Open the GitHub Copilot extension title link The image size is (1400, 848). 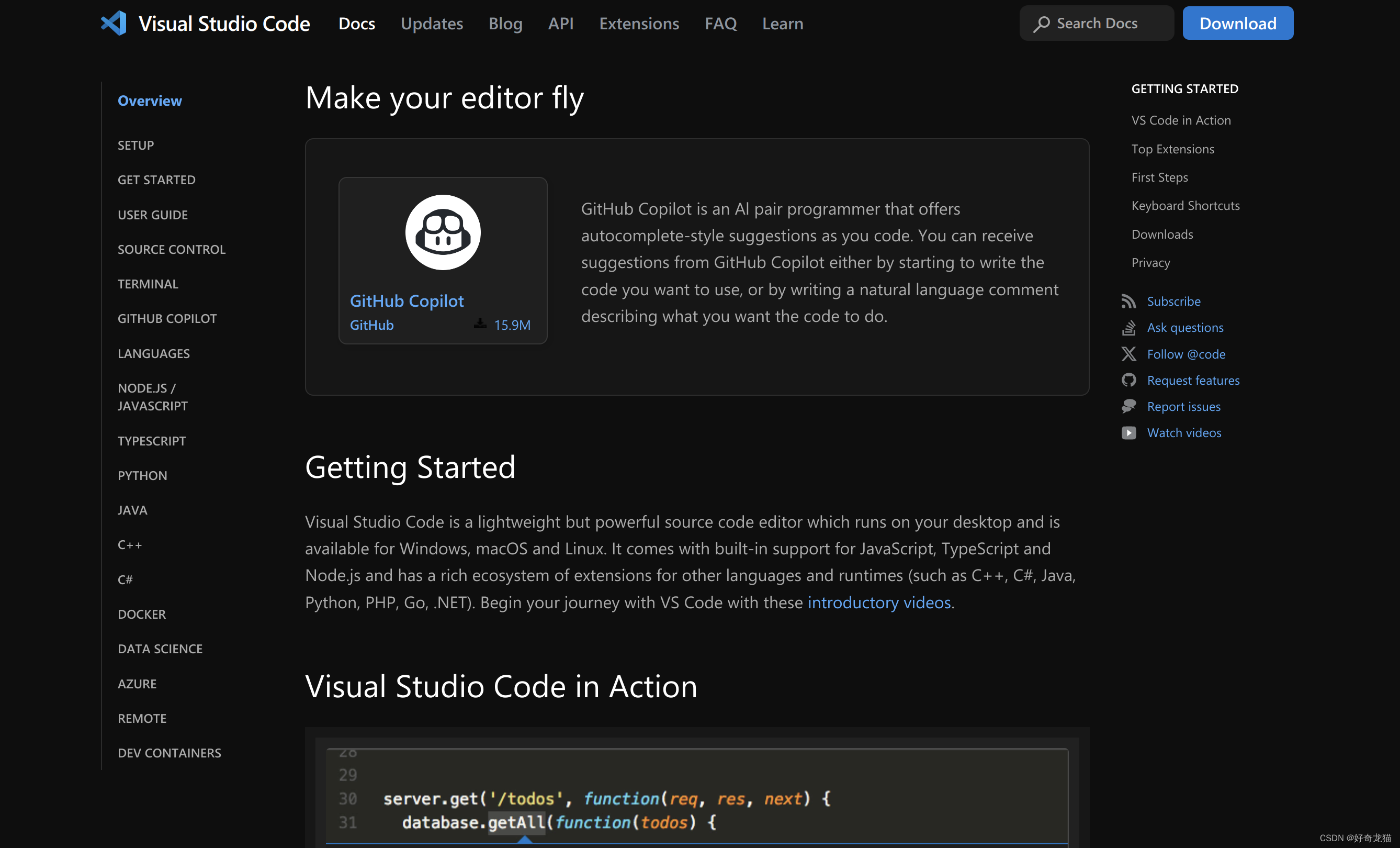click(x=407, y=301)
